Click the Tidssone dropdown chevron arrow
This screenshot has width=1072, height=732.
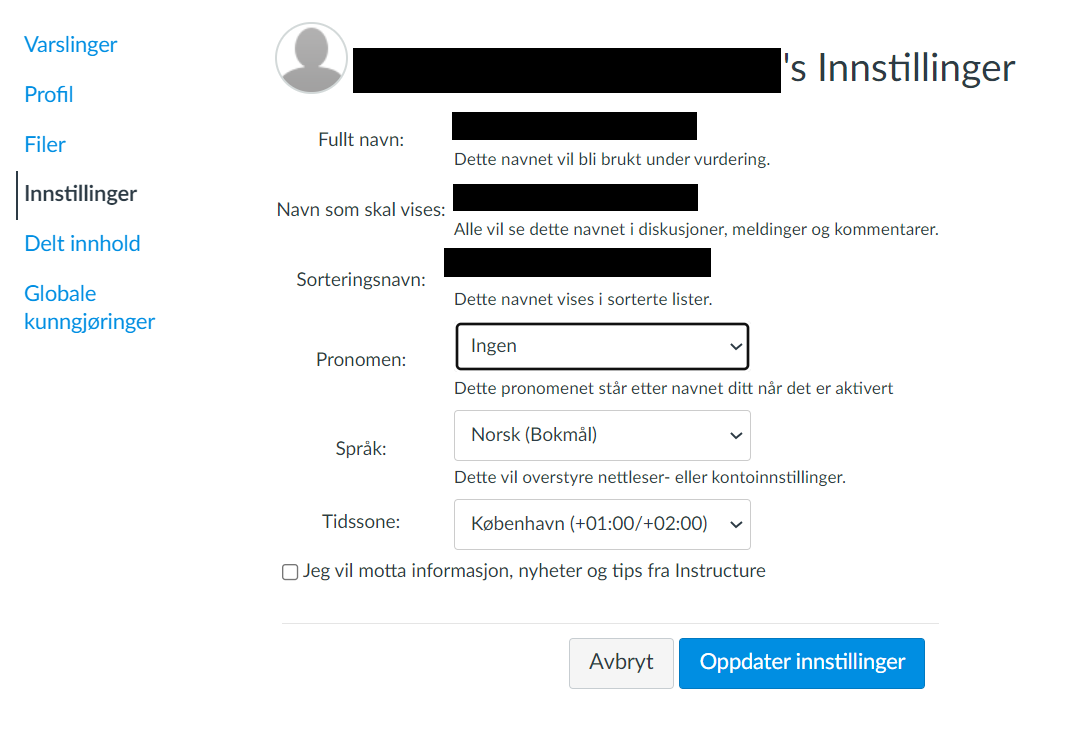[x=736, y=524]
